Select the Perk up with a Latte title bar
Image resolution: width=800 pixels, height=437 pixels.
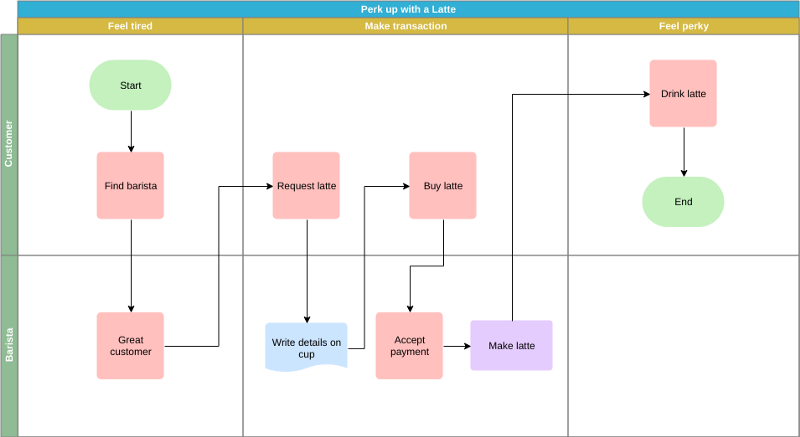[408, 9]
